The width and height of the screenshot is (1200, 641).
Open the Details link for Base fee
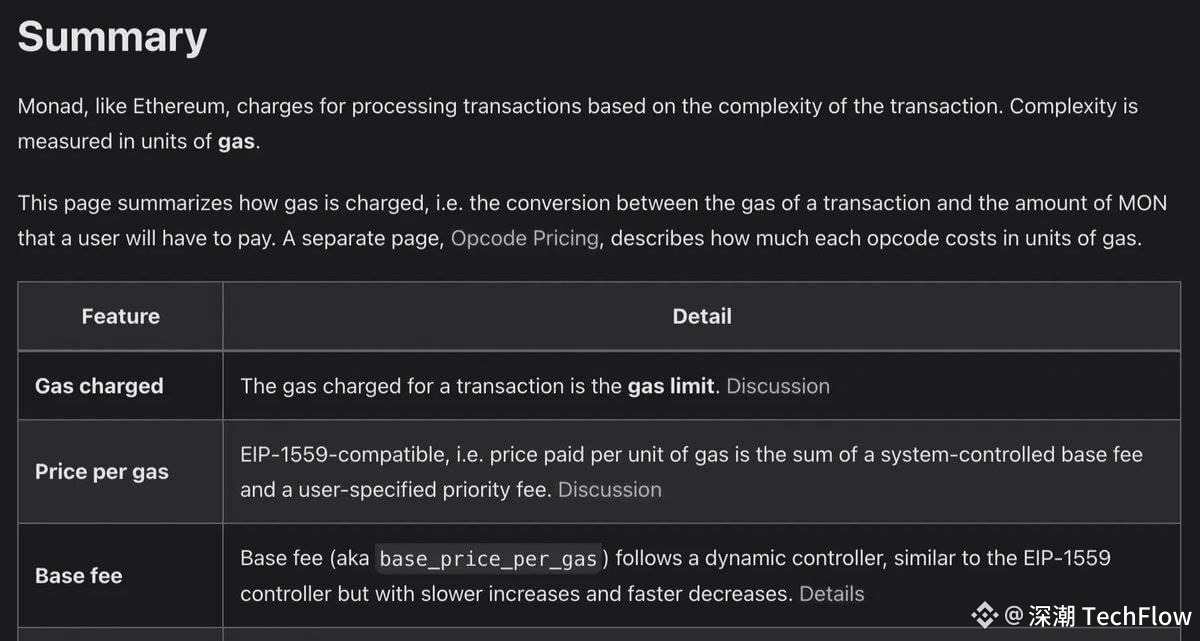(831, 594)
